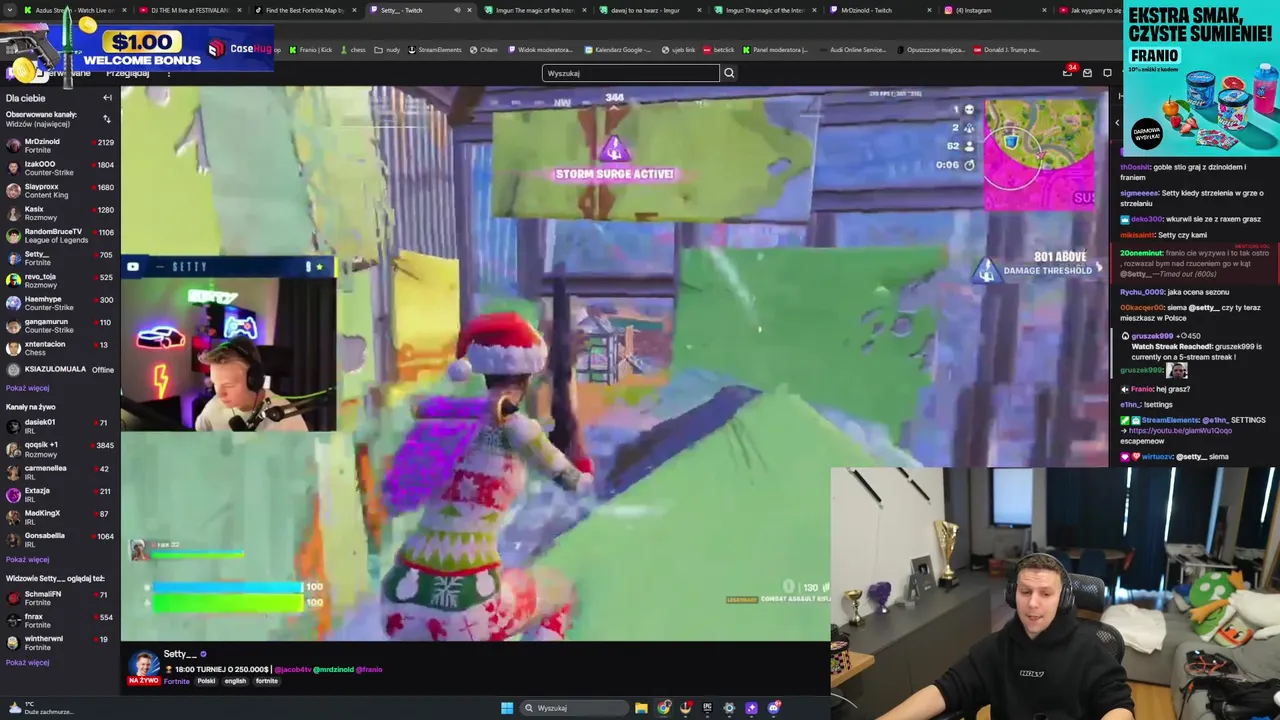
Task: Open Kalendarz Google bookmark
Action: coord(616,49)
